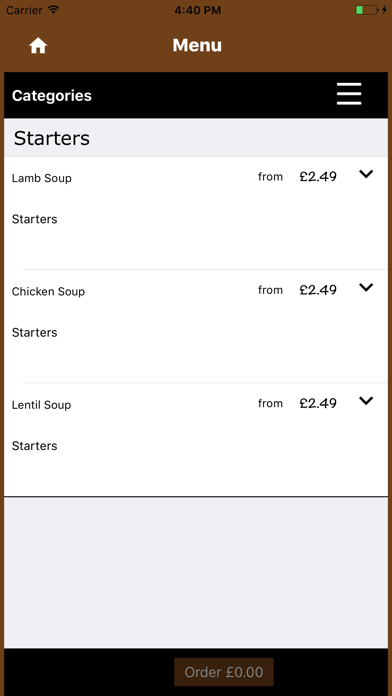Click the Order £0.00 button
Screen dimensions: 392x696
(x=224, y=672)
